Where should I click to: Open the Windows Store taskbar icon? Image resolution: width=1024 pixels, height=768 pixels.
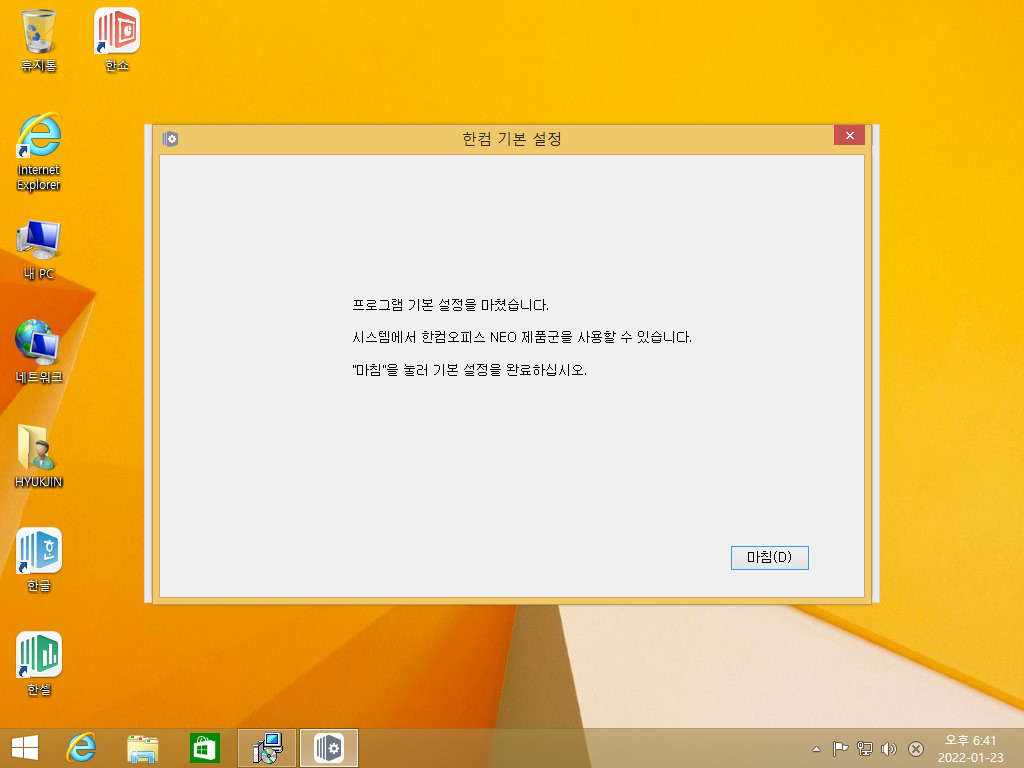204,748
